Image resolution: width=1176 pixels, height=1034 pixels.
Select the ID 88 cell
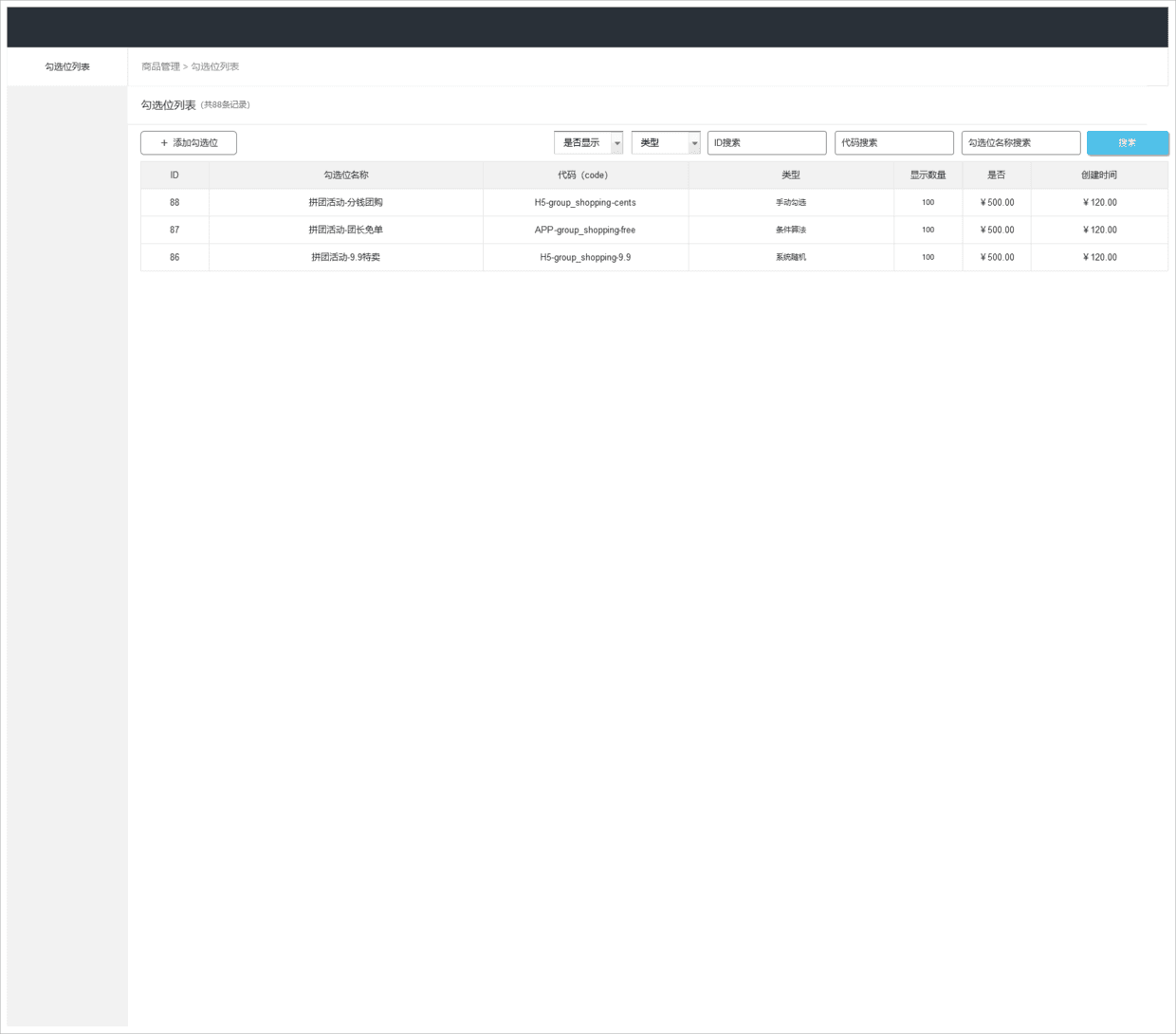175,202
